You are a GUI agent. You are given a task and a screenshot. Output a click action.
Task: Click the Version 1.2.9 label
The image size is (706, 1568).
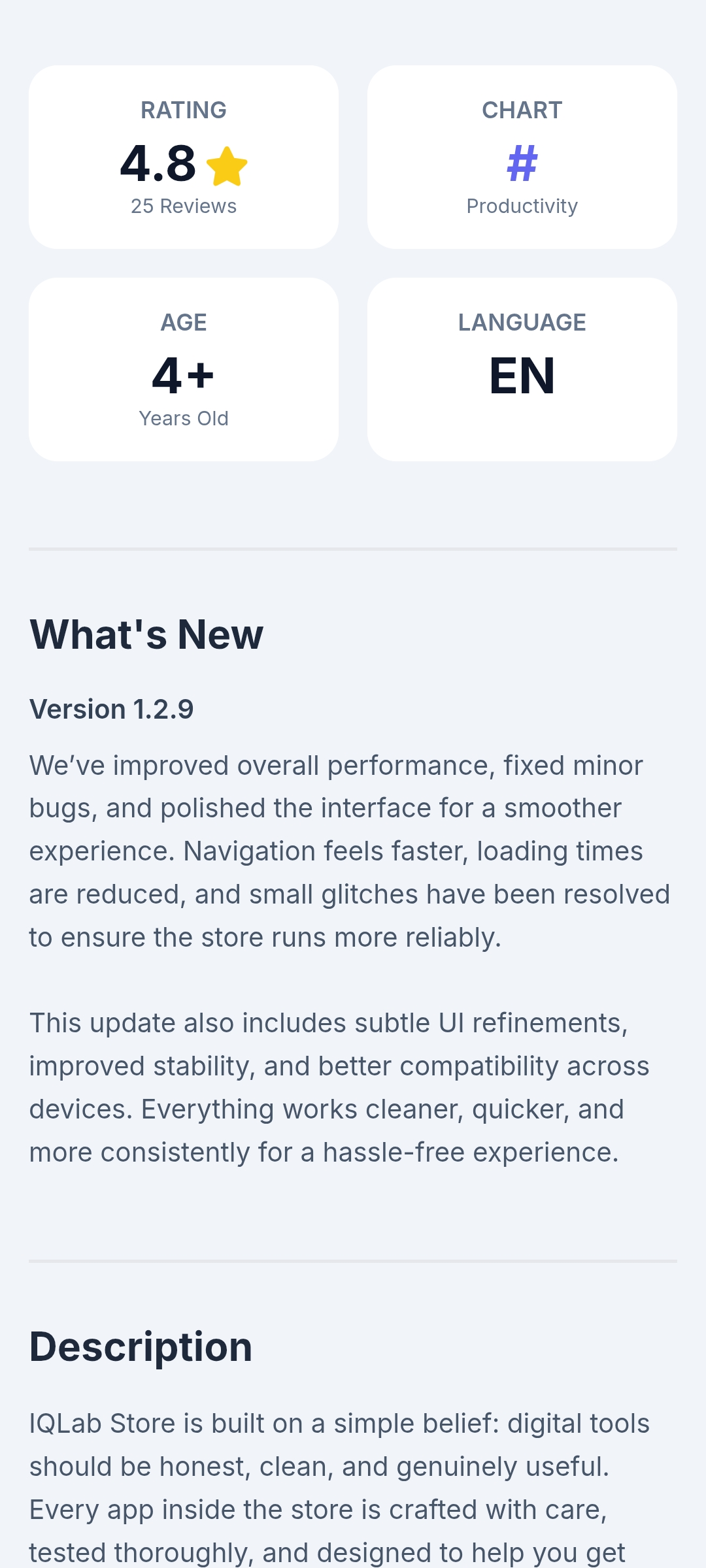112,710
